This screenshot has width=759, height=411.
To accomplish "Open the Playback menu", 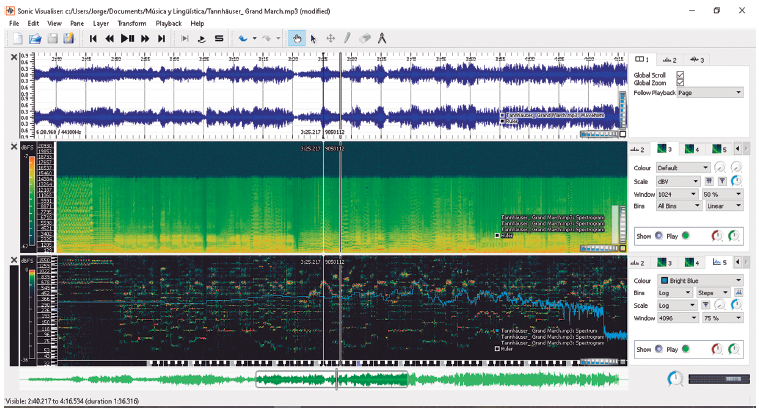I will 169,22.
